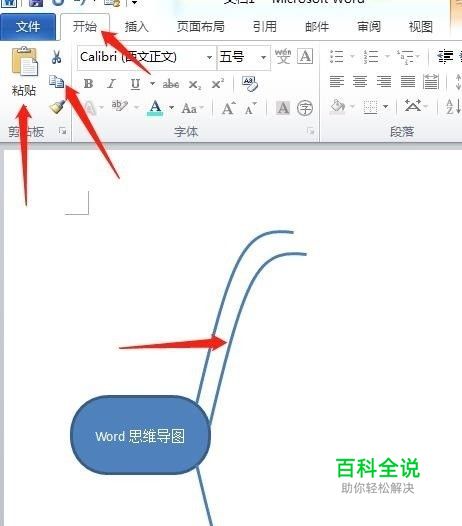Click the Shrink Font icon
The width and height of the screenshot is (462, 526).
[251, 108]
